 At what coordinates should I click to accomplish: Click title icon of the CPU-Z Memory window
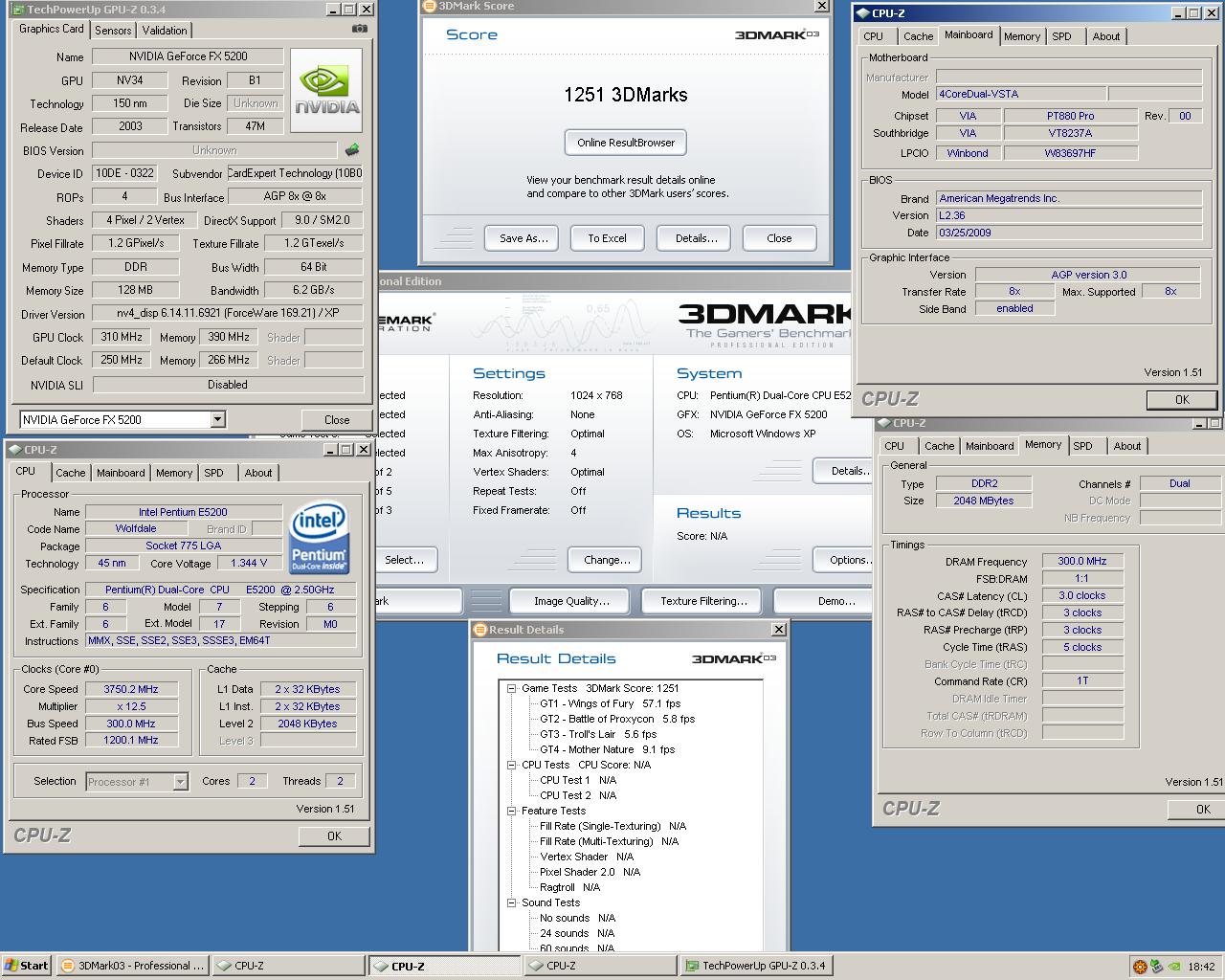tap(883, 422)
